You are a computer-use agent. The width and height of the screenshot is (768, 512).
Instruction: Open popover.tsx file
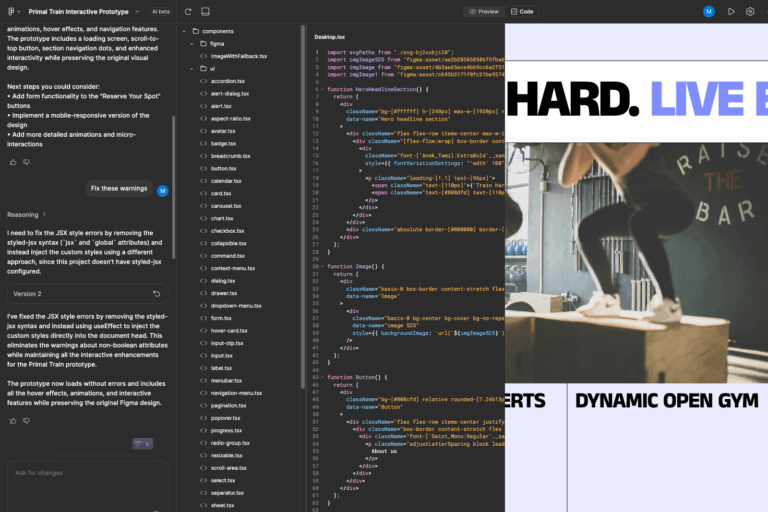[225, 418]
